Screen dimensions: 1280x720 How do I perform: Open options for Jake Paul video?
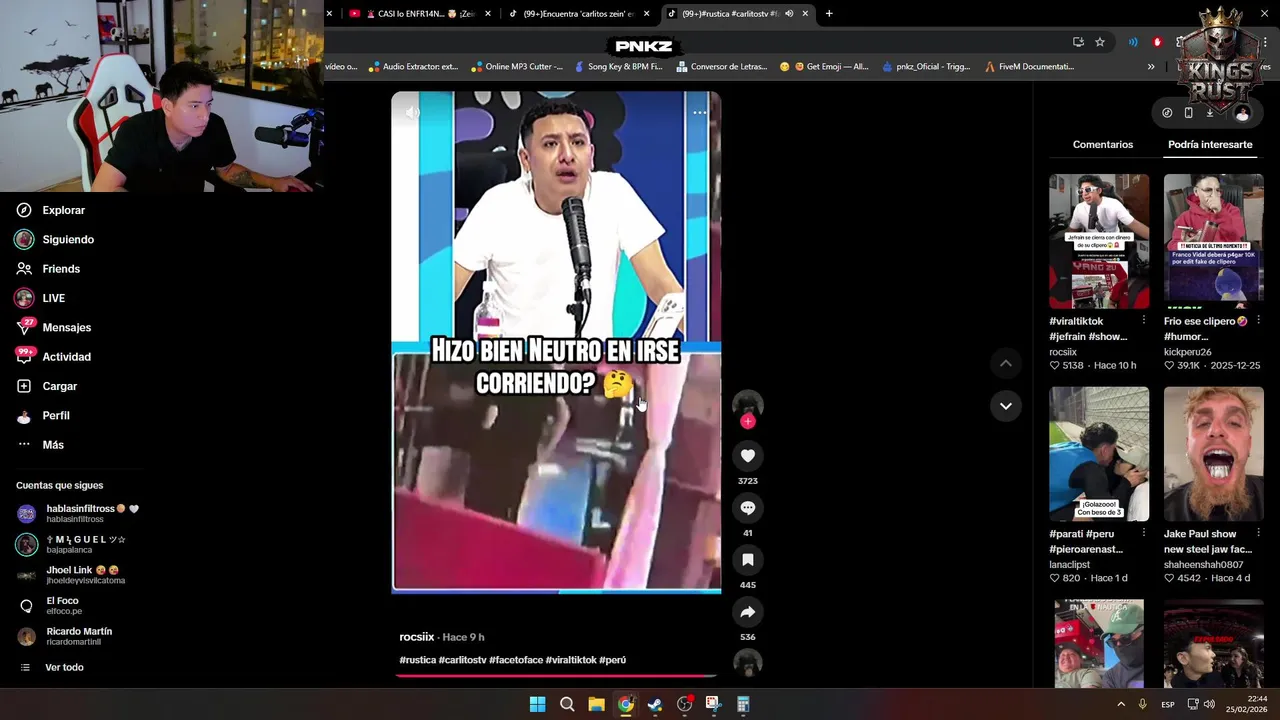click(1259, 534)
